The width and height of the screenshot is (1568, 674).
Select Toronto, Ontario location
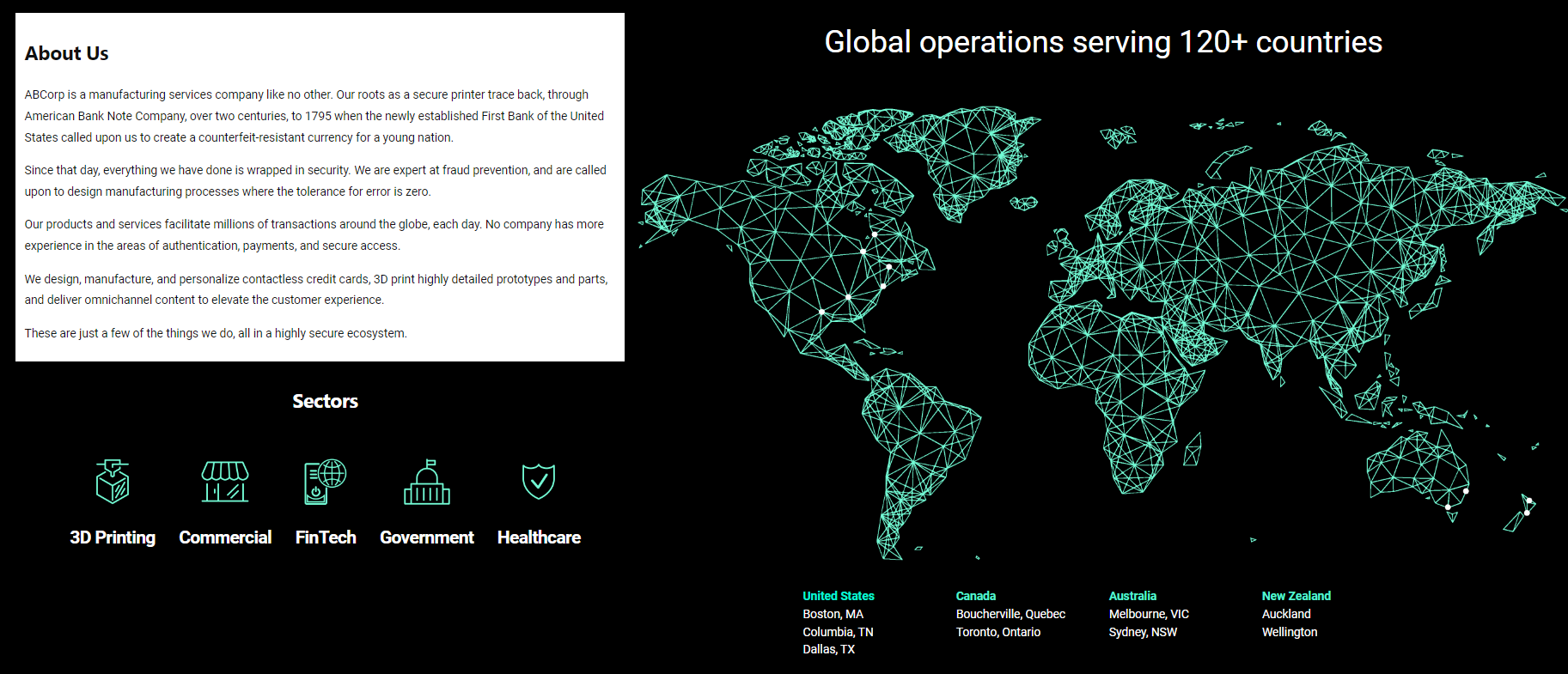(998, 632)
